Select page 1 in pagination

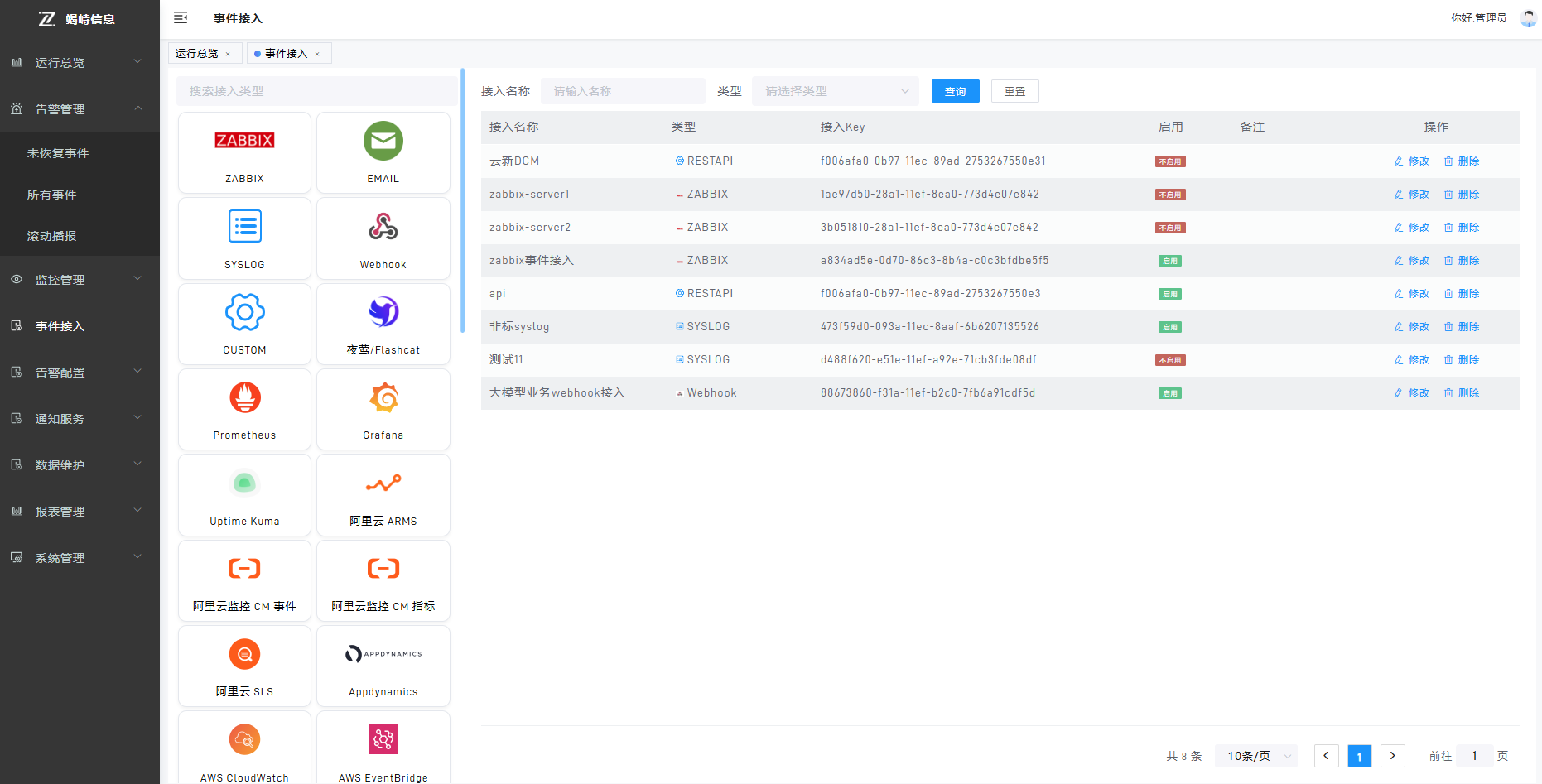(x=1360, y=756)
